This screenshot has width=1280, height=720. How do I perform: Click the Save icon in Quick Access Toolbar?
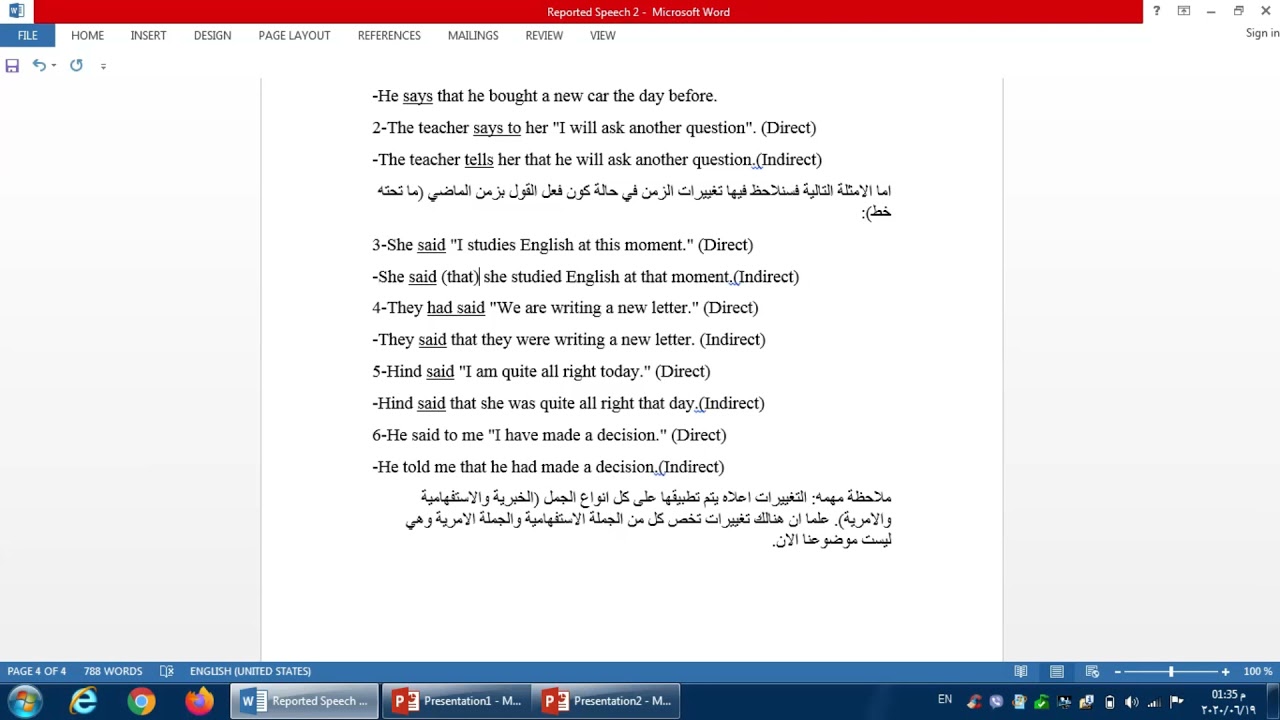click(x=12, y=65)
